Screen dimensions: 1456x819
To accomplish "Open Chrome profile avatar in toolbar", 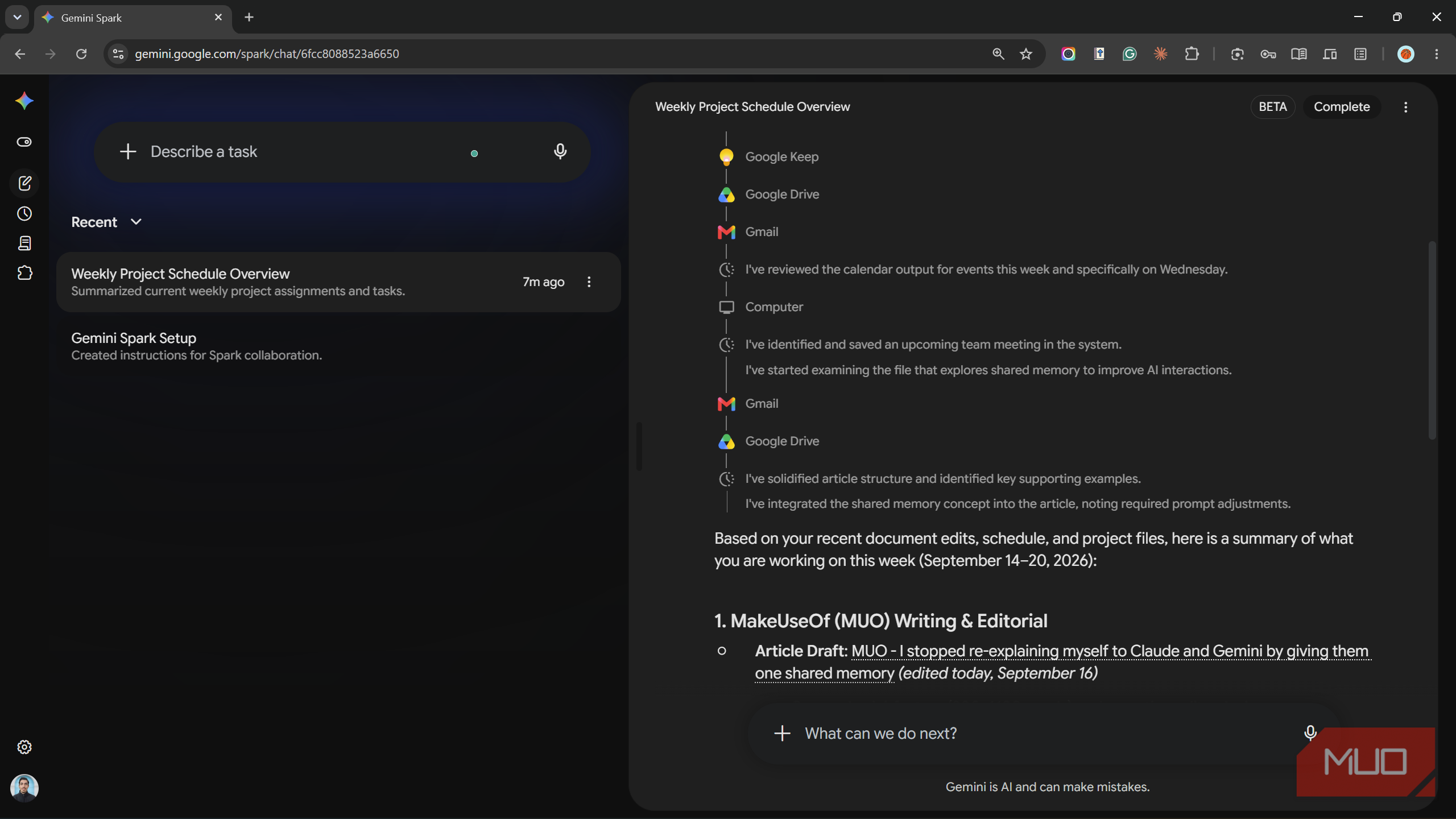I will click(1405, 53).
